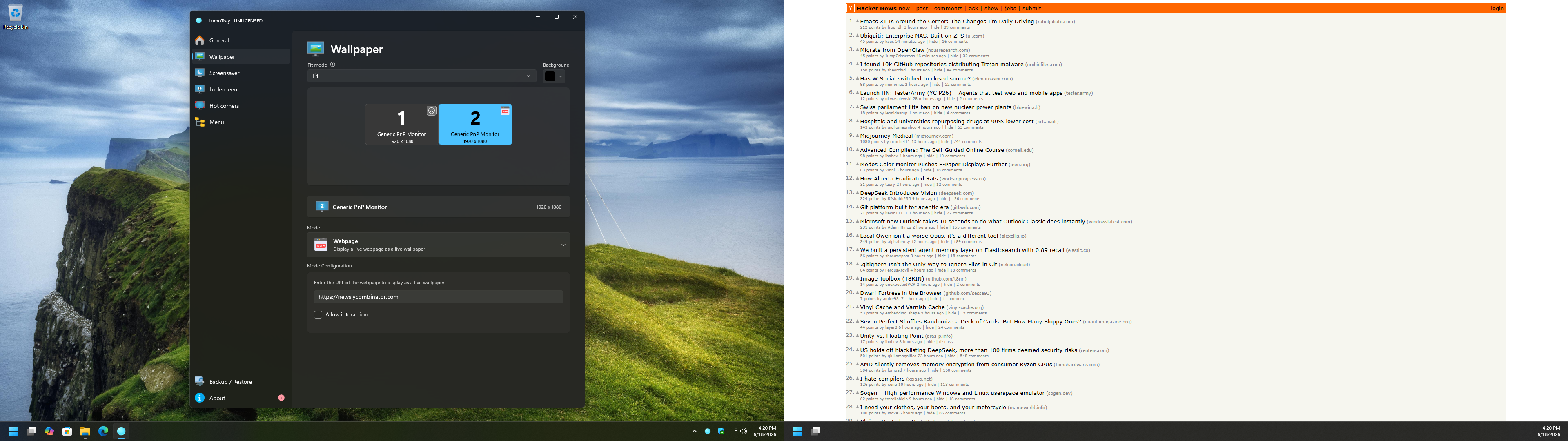Open 'Unity vs. Floating Point' story

892,336
